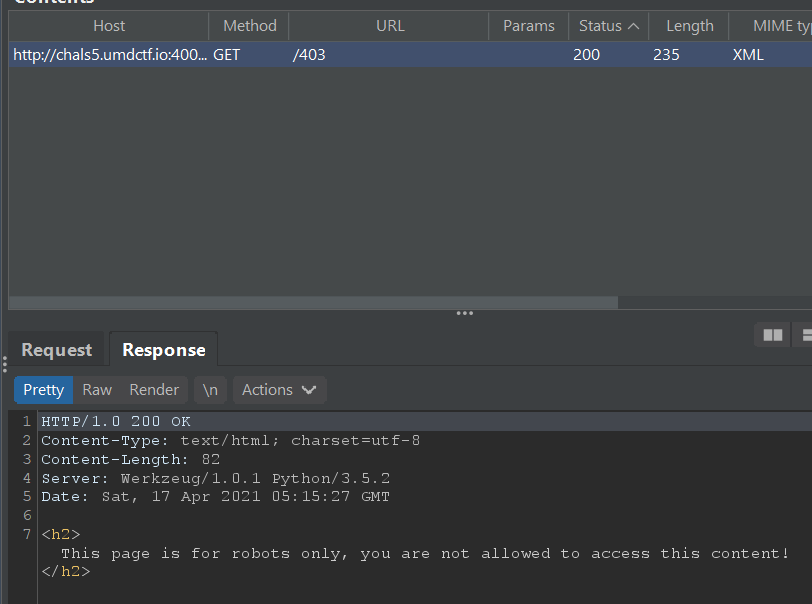Switch to Raw view mode
812x604 pixels.
(97, 390)
